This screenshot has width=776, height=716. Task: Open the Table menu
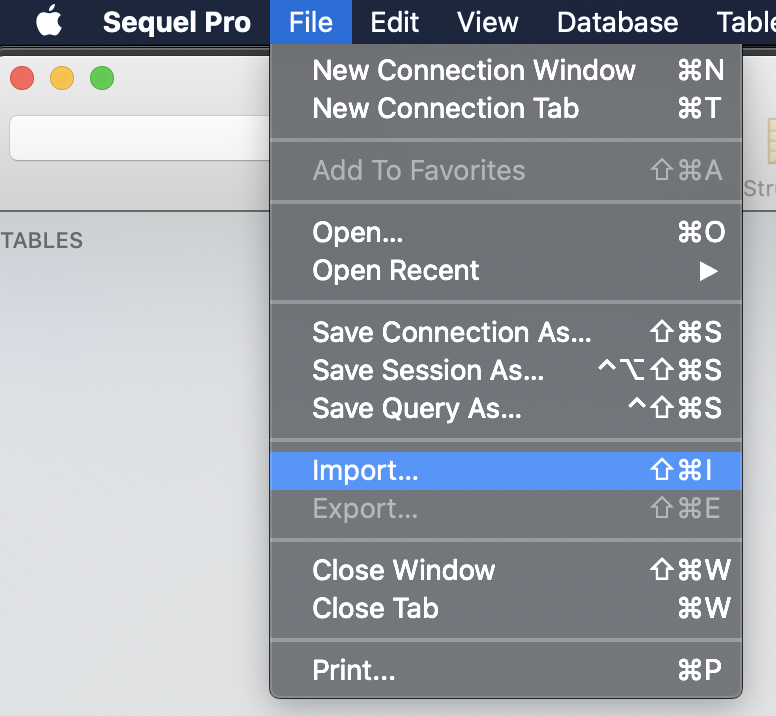point(746,22)
